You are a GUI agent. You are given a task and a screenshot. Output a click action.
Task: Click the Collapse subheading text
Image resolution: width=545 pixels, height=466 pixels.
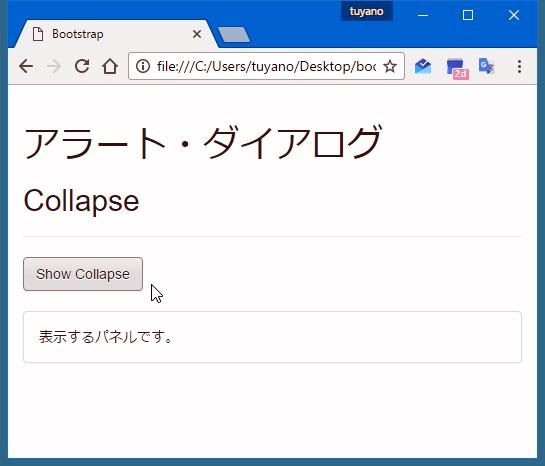(x=81, y=201)
